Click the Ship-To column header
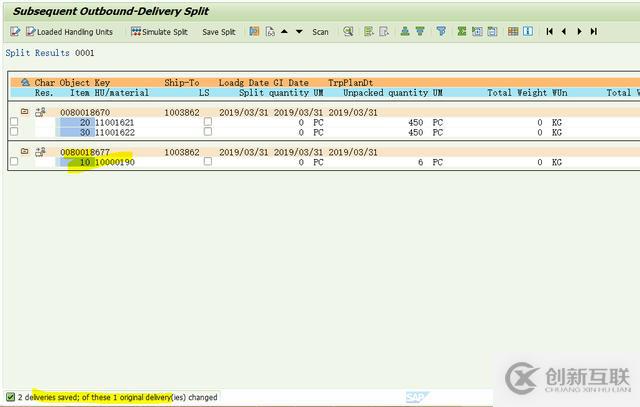 (182, 82)
